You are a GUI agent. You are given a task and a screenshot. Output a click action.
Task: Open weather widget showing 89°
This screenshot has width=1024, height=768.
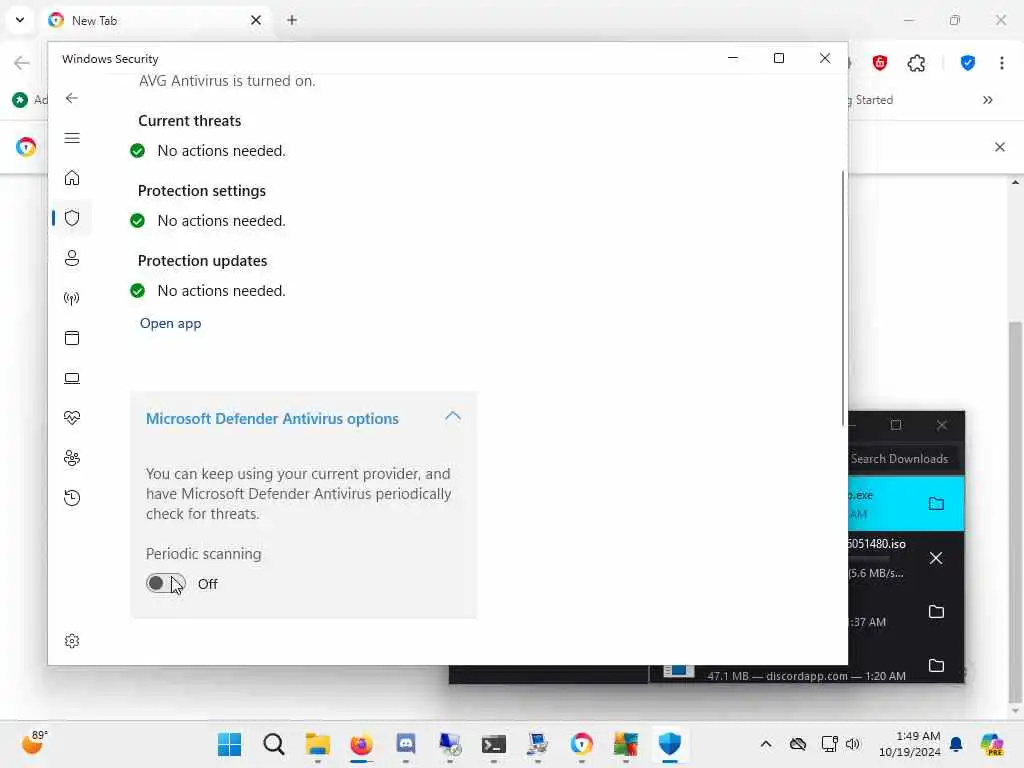33,743
